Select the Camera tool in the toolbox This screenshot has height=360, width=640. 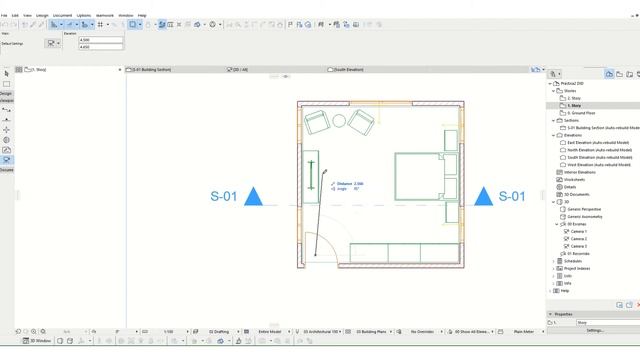(7, 160)
